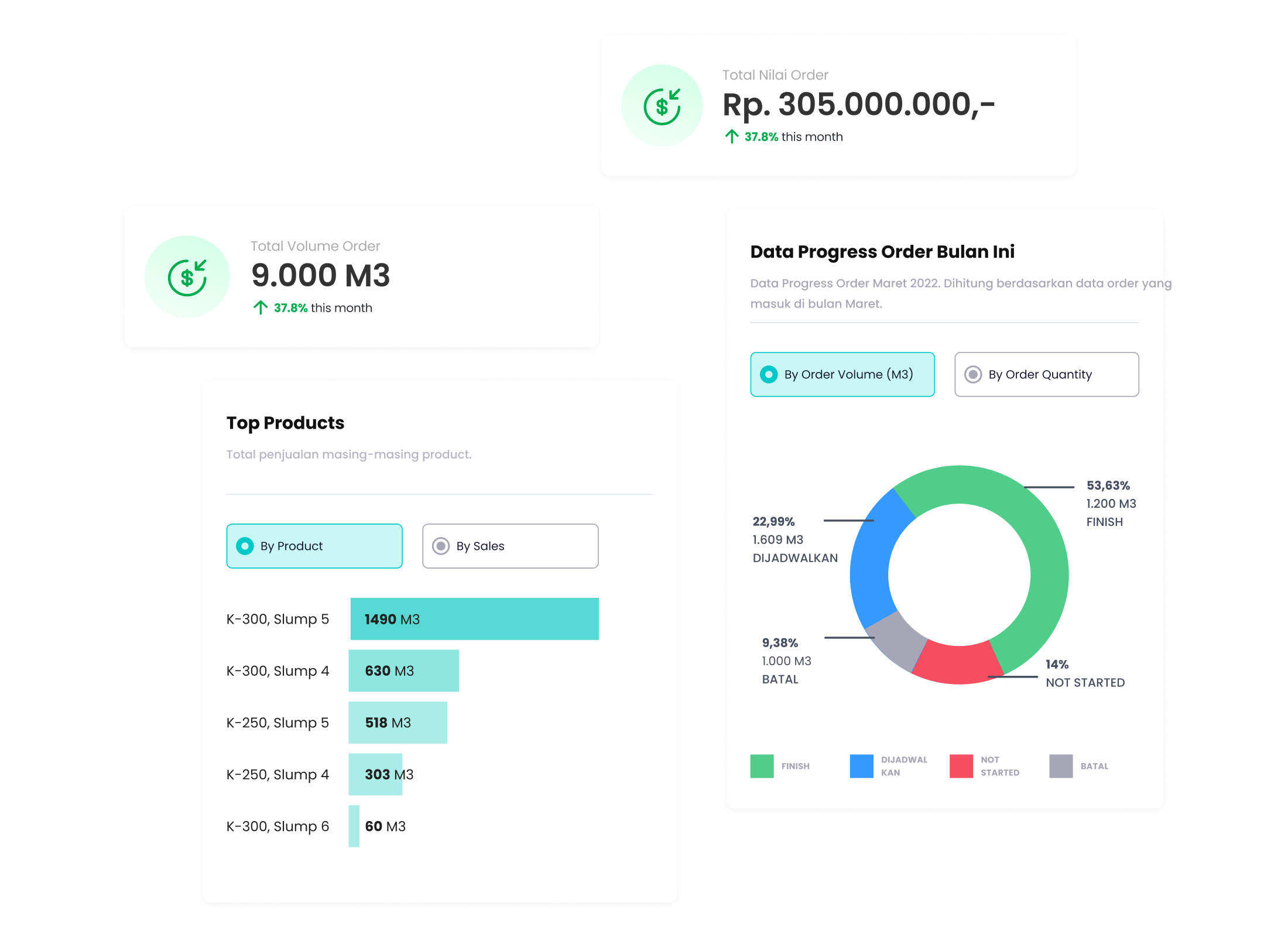Click the 630 M3 bar for K-300 Slump 4
1288x937 pixels.
pos(404,671)
